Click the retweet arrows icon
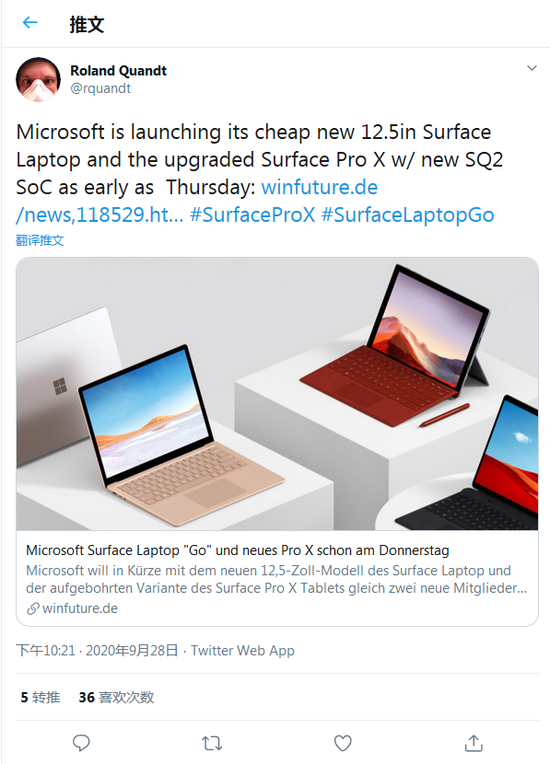 coord(212,743)
